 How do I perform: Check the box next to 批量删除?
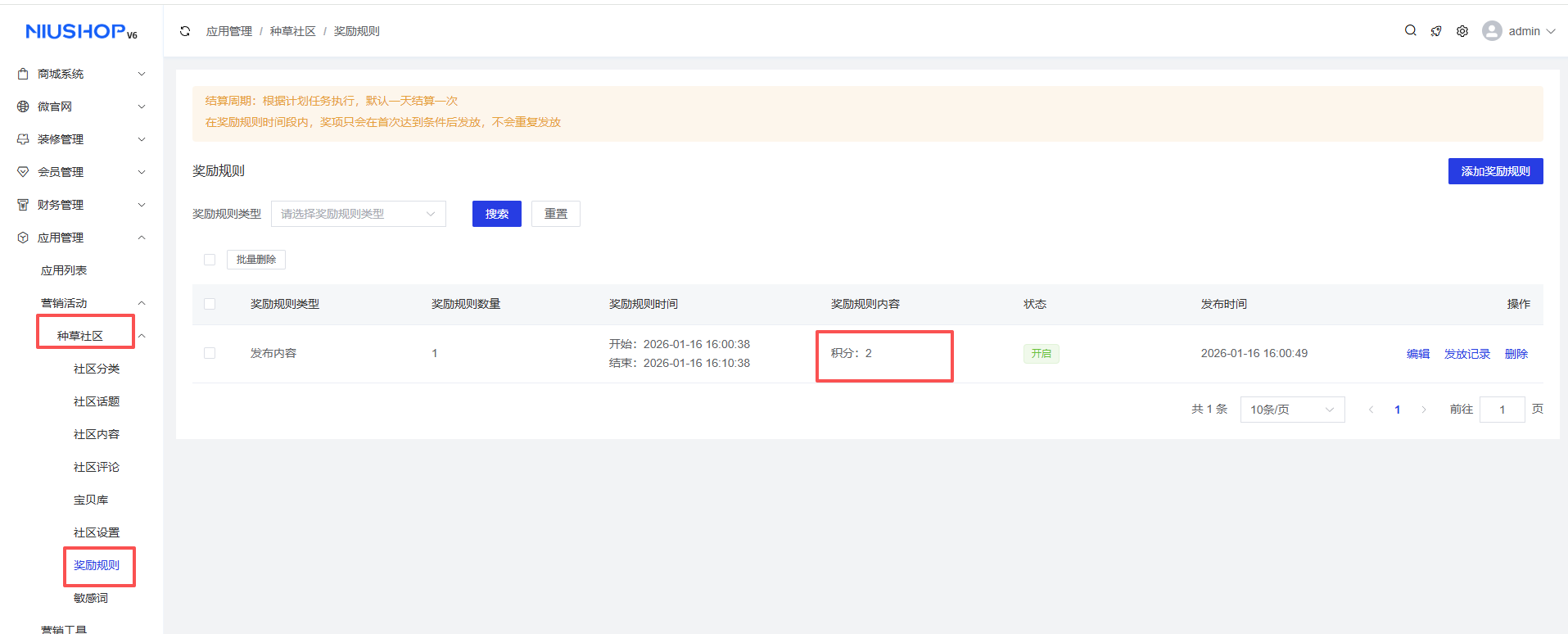pyautogui.click(x=210, y=260)
